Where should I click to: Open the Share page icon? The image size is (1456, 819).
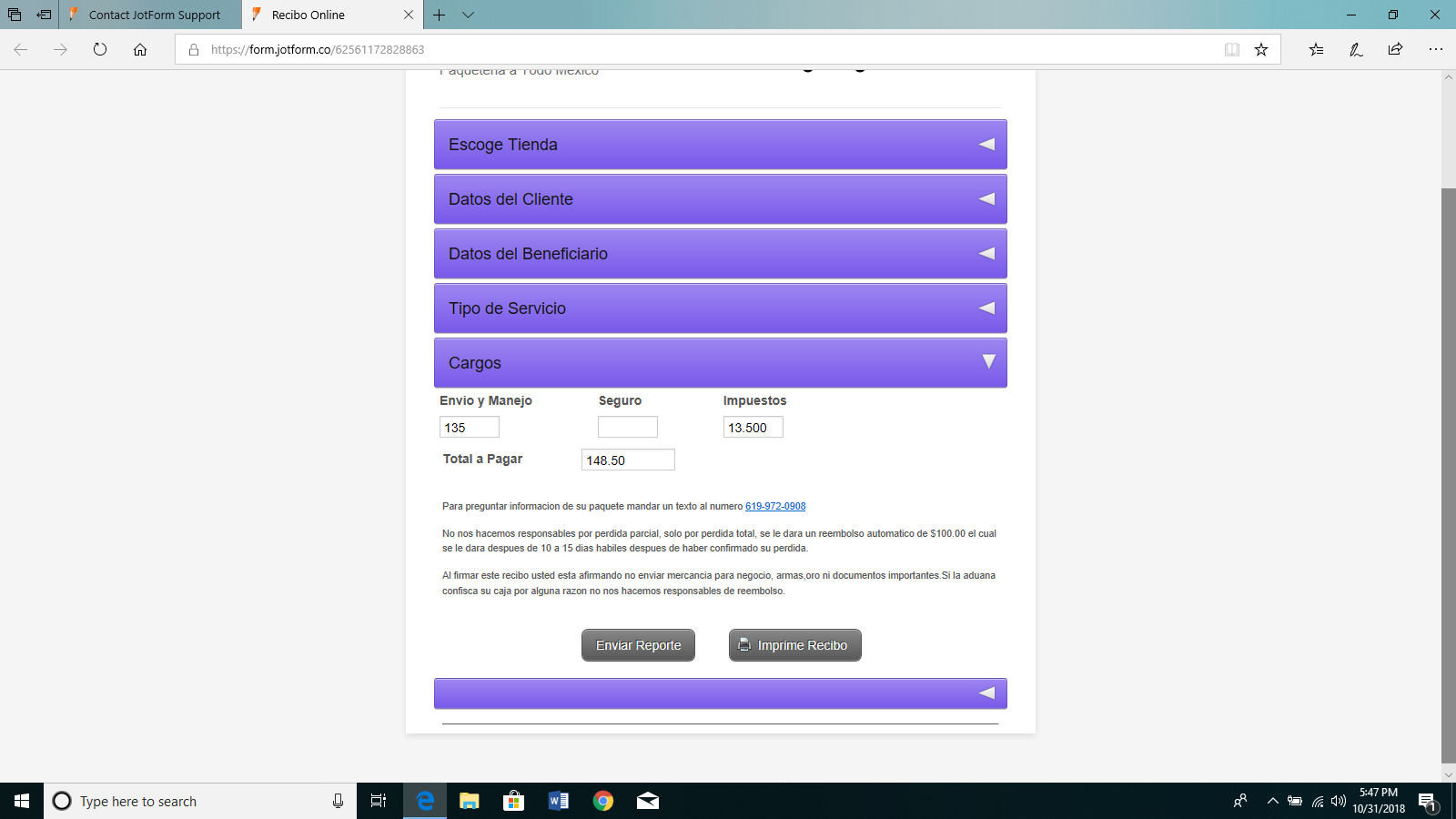[1395, 50]
